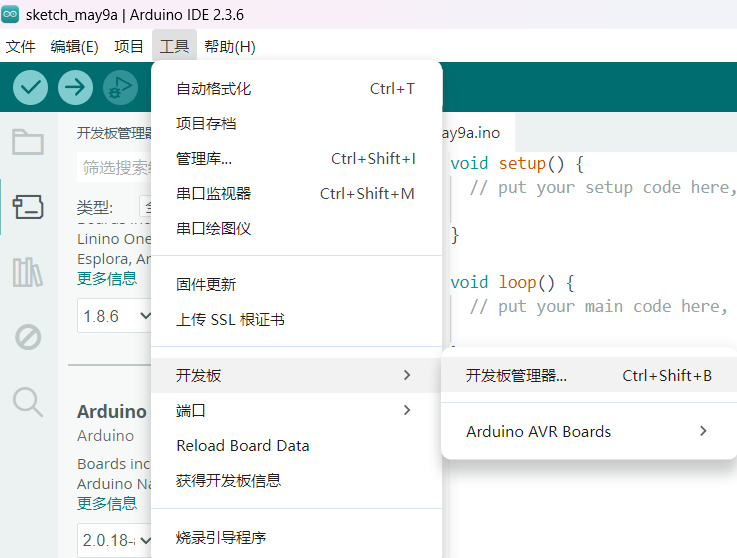Image resolution: width=737 pixels, height=558 pixels.
Task: Open the Boards Manager sidebar icon
Action: tap(28, 207)
